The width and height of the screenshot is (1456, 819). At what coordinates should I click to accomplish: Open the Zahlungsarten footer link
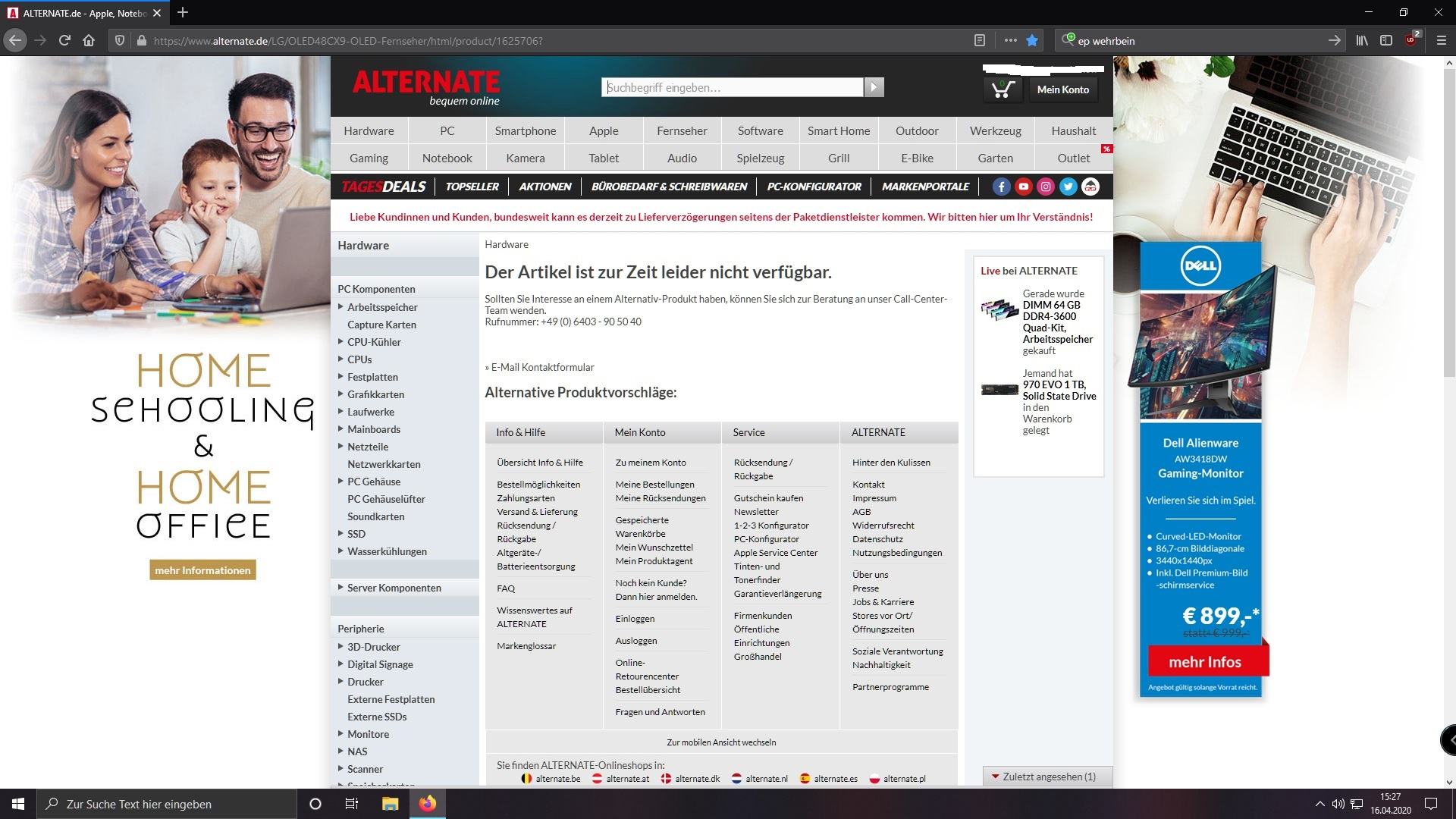click(x=526, y=498)
